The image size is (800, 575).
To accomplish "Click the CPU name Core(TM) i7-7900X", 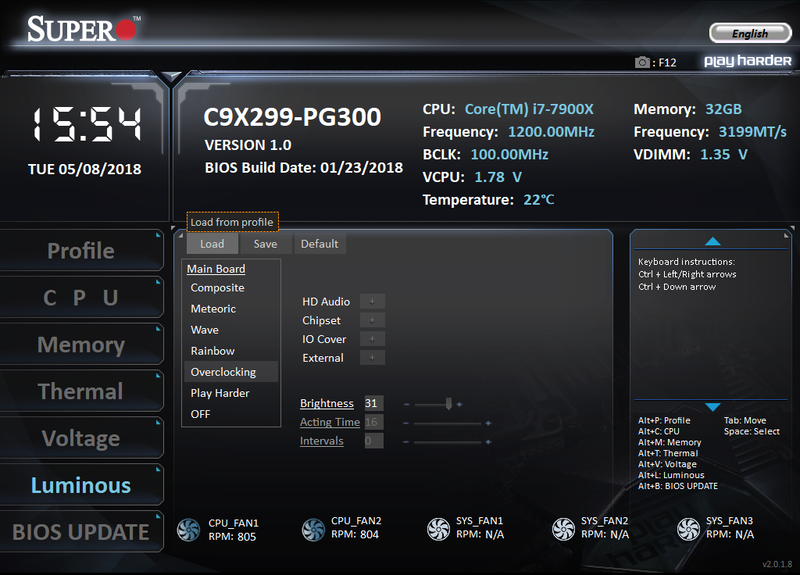I will point(529,109).
